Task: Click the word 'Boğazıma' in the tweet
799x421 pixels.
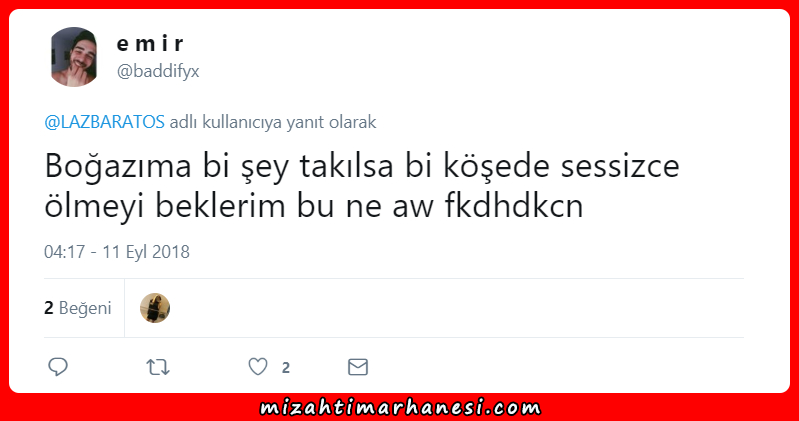Action: click(x=118, y=166)
